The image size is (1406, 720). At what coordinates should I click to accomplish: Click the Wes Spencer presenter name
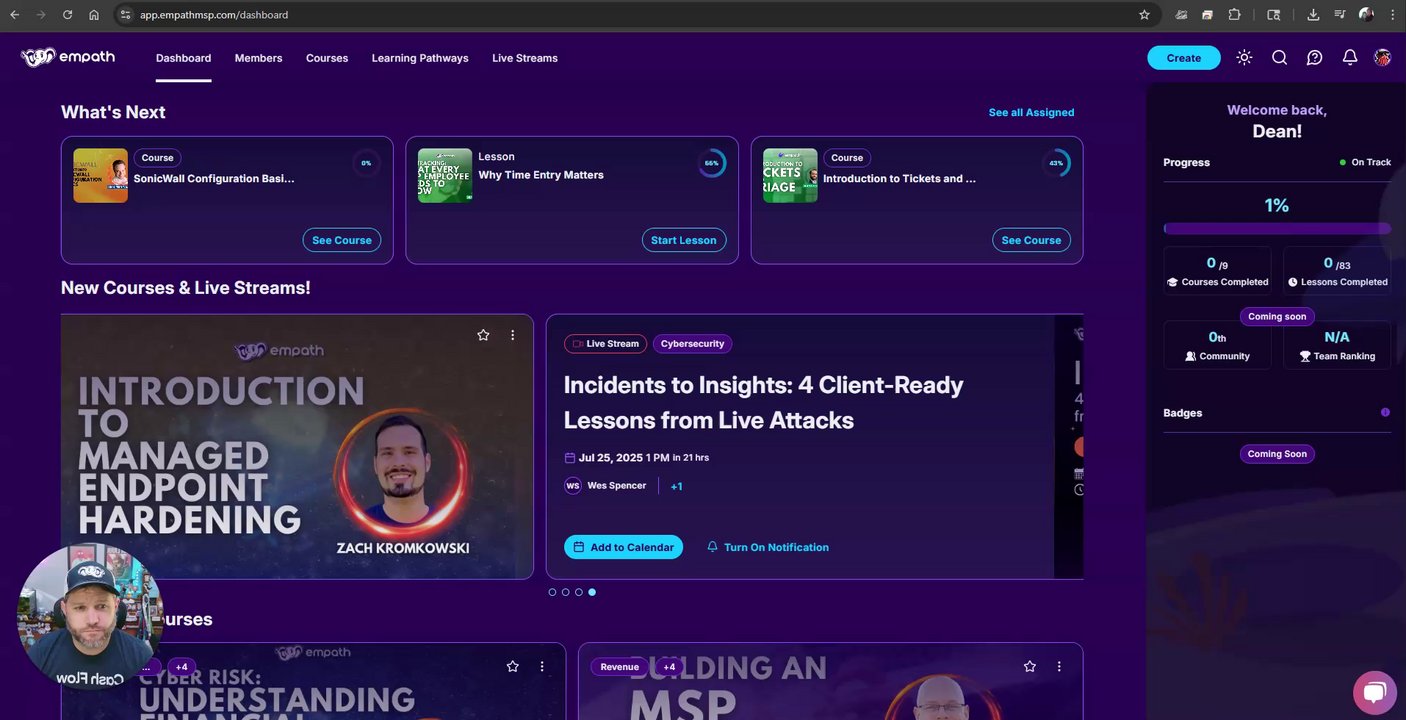(617, 486)
